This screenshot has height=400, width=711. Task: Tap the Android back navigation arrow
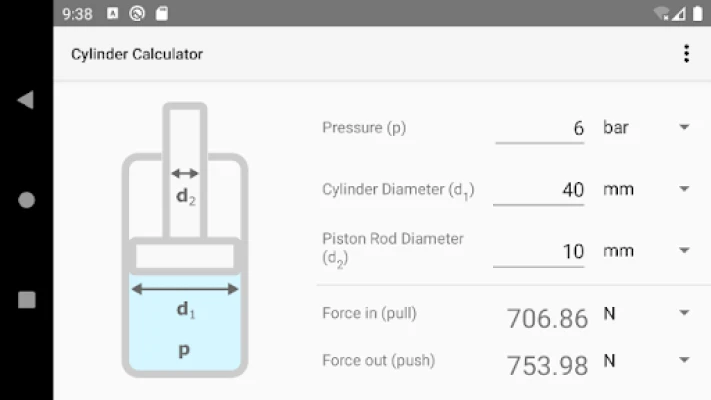point(26,100)
